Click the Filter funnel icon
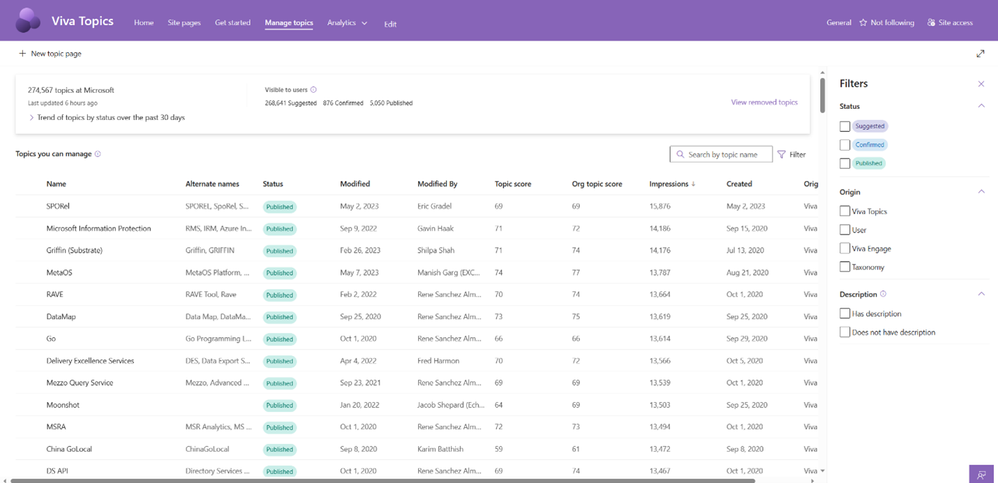Viewport: 998px width, 483px height. pos(782,155)
